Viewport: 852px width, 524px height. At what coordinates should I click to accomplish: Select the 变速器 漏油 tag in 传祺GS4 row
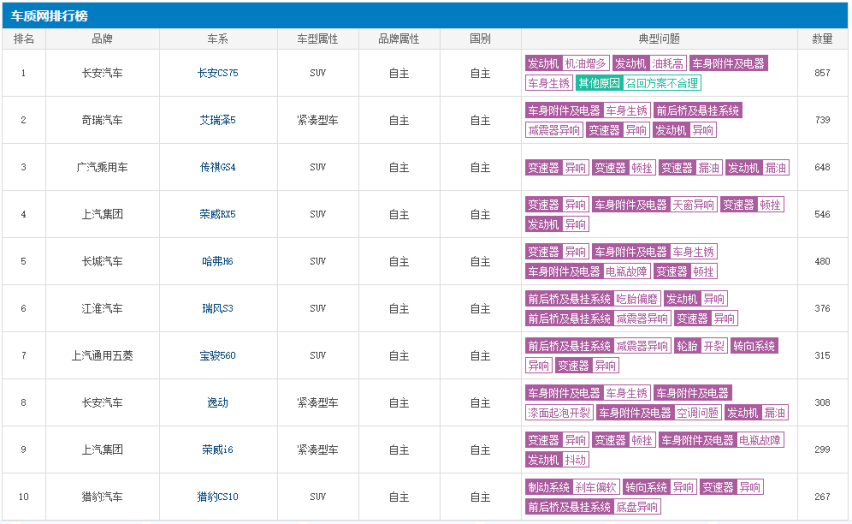point(691,168)
